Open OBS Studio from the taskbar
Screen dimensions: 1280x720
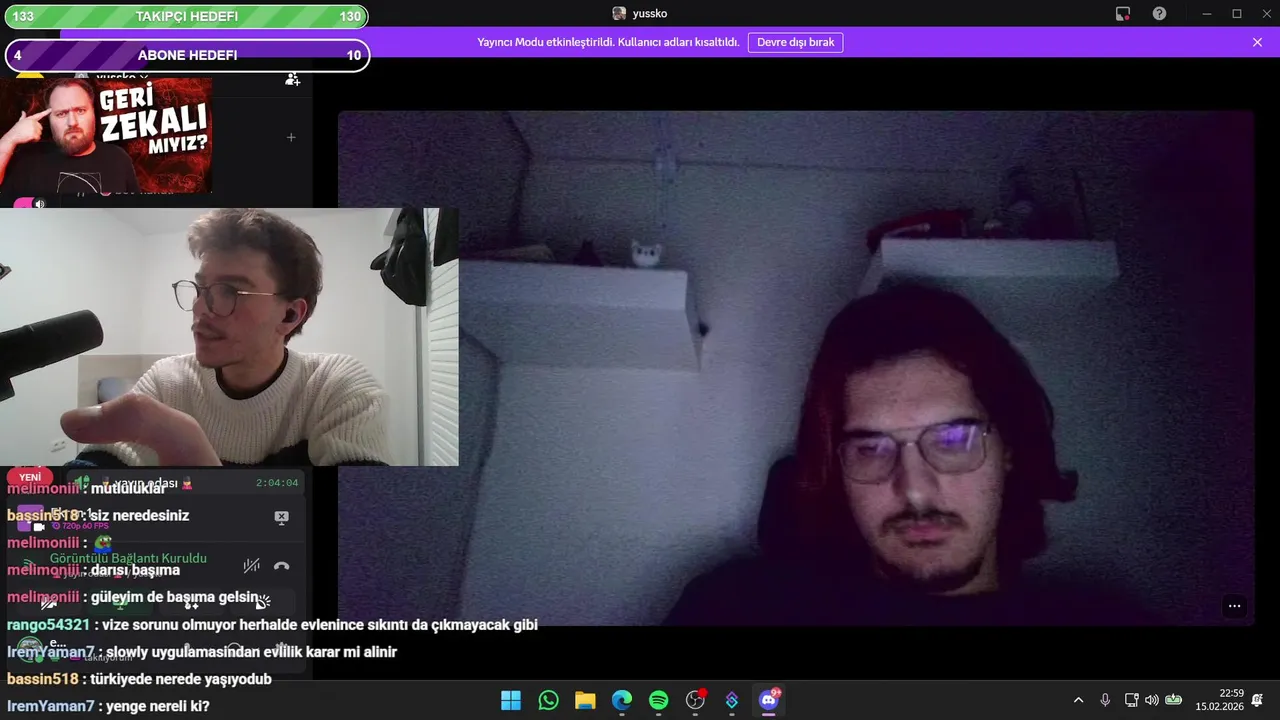tap(695, 700)
